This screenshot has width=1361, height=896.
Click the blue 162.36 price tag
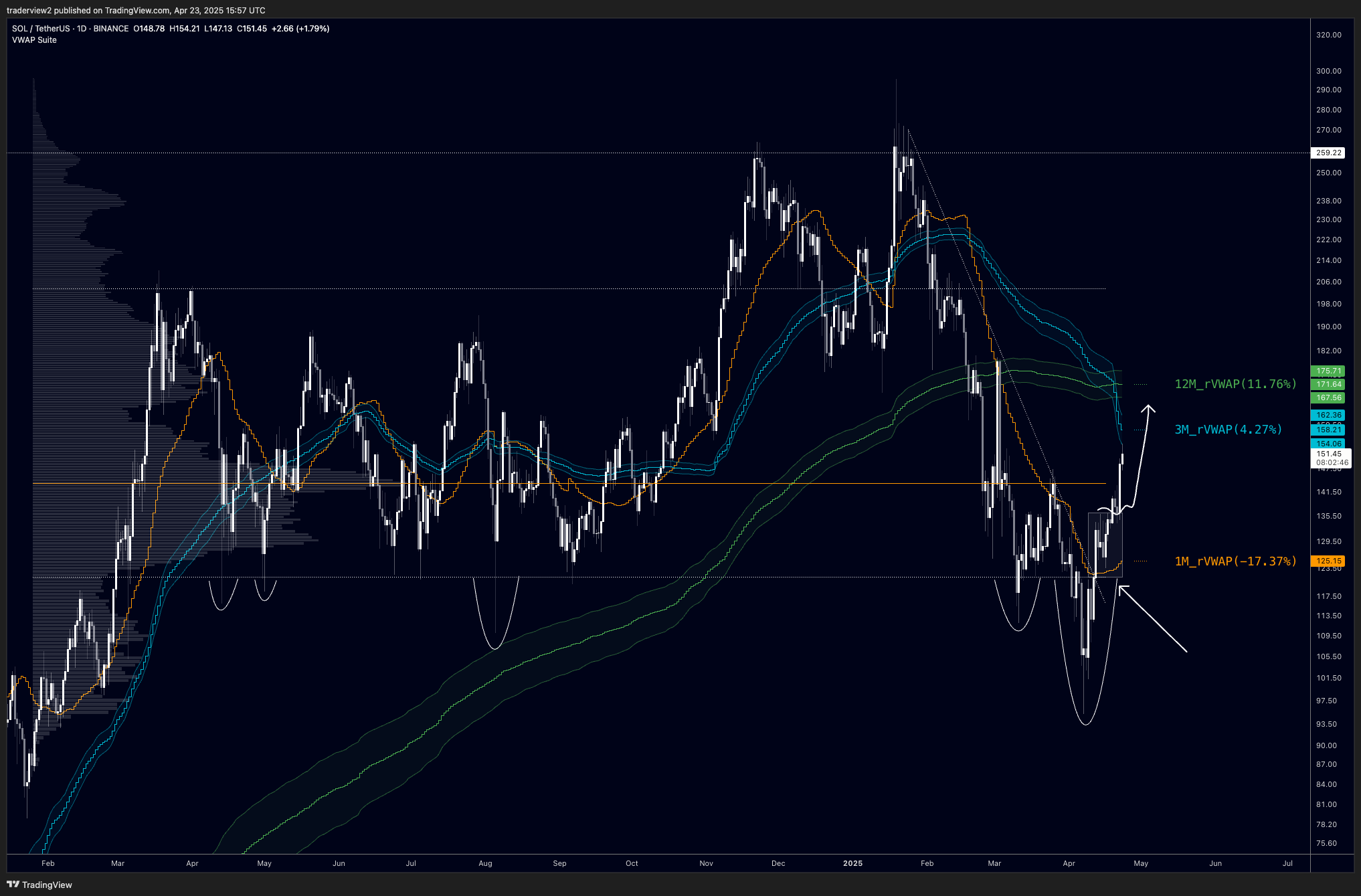(x=1328, y=415)
